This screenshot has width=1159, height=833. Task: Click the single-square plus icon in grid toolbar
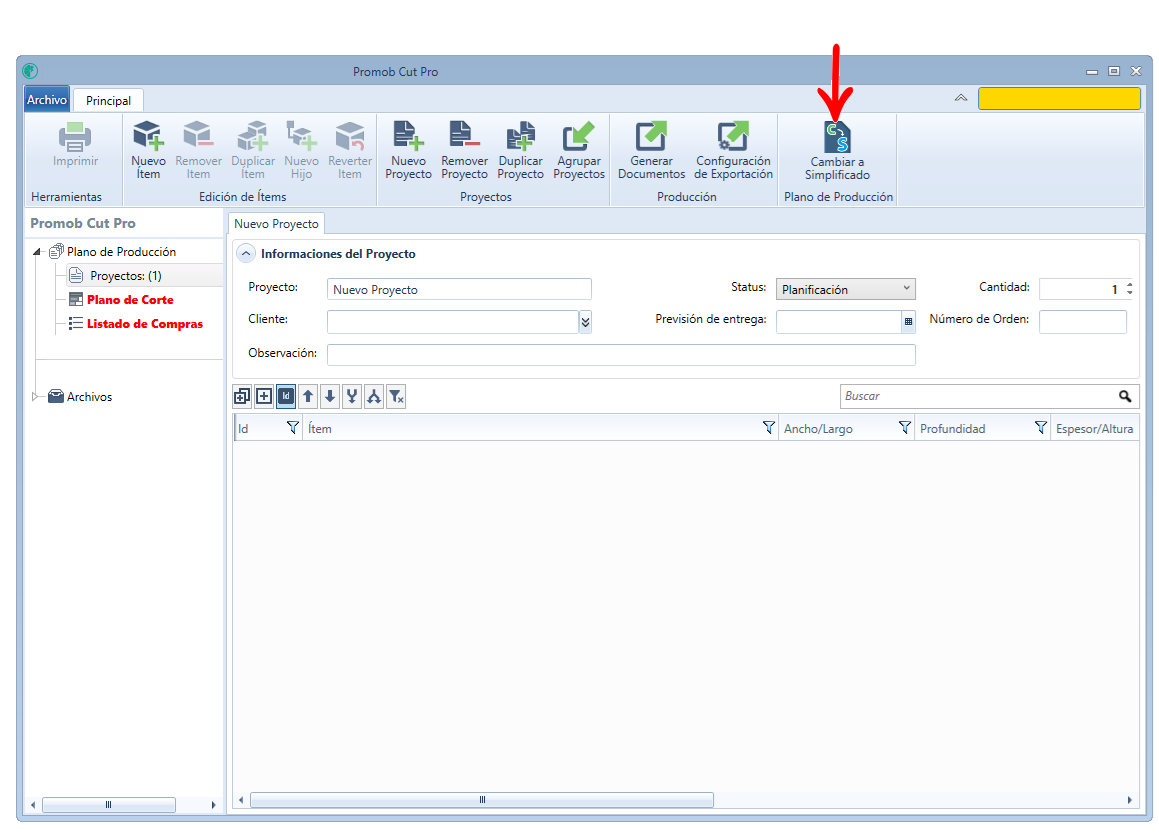click(264, 397)
